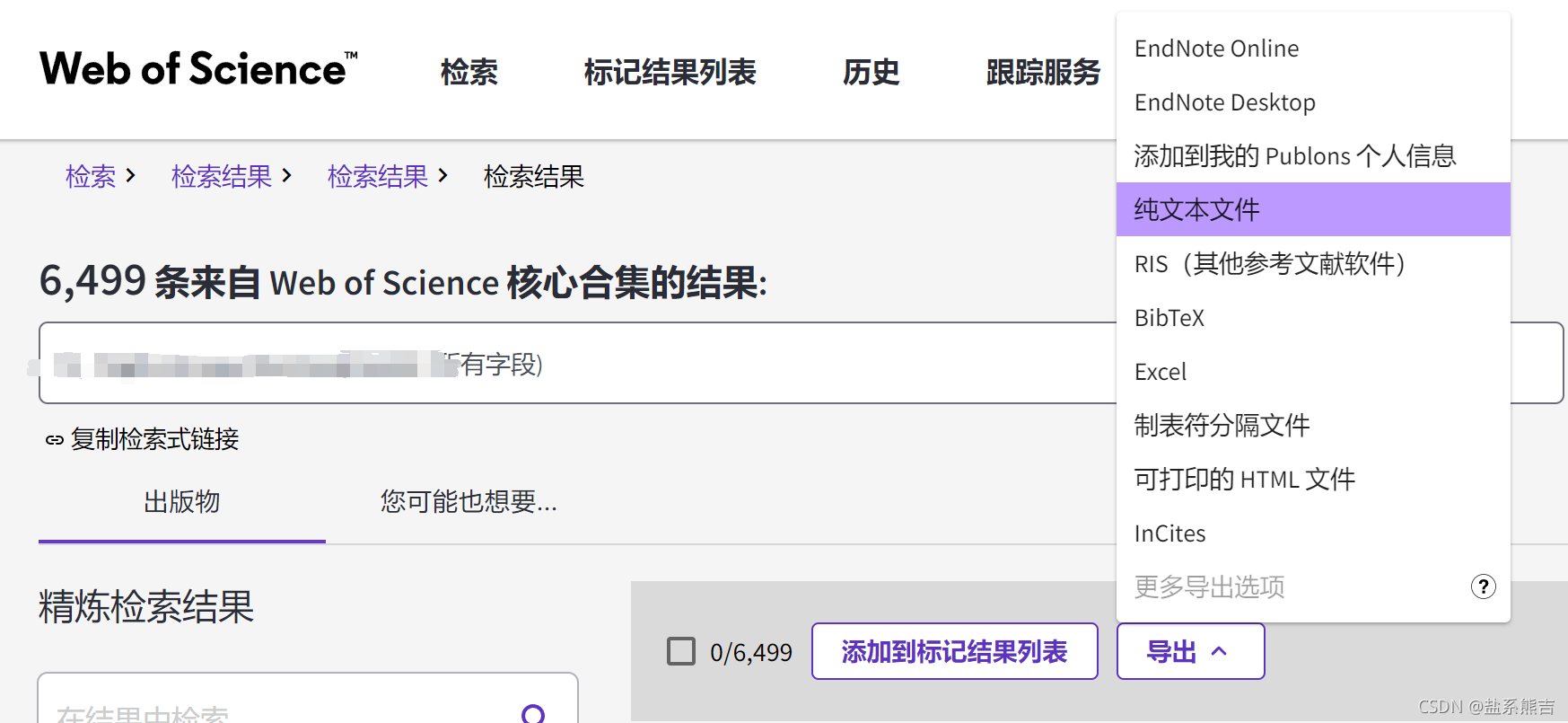Click the 精炼检索结果 heading
This screenshot has height=723, width=1568.
[146, 606]
